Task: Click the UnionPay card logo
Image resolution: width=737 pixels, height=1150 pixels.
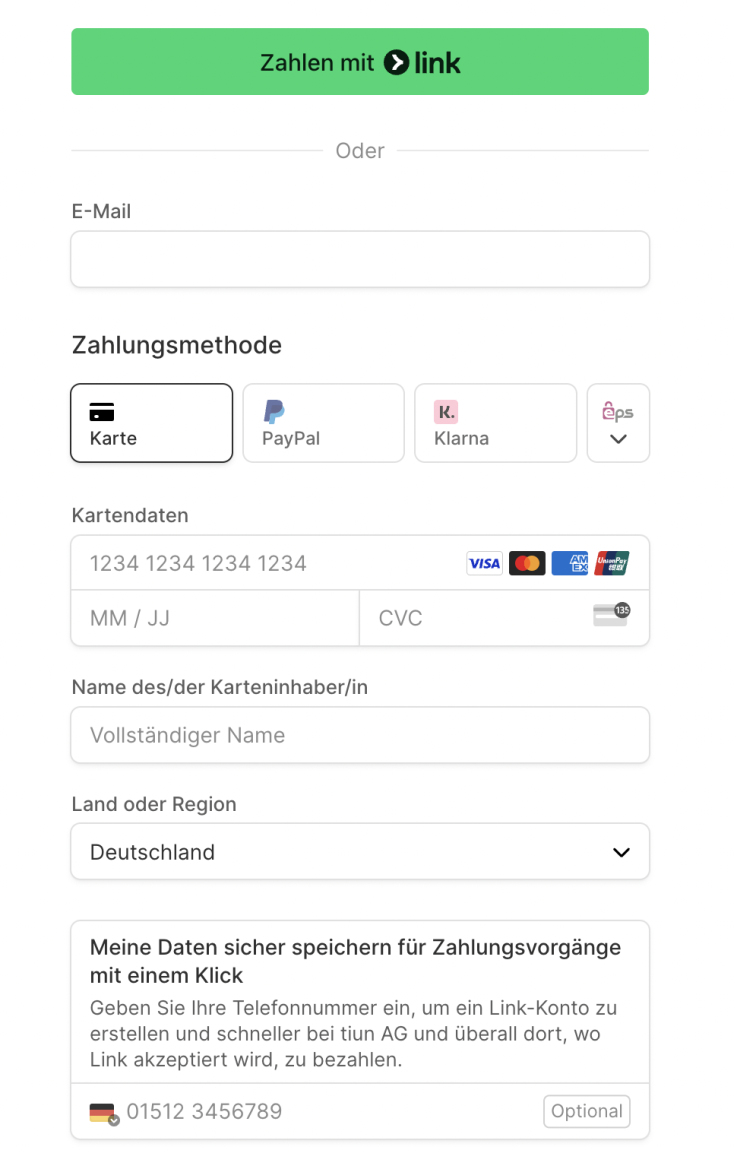Action: [x=612, y=563]
